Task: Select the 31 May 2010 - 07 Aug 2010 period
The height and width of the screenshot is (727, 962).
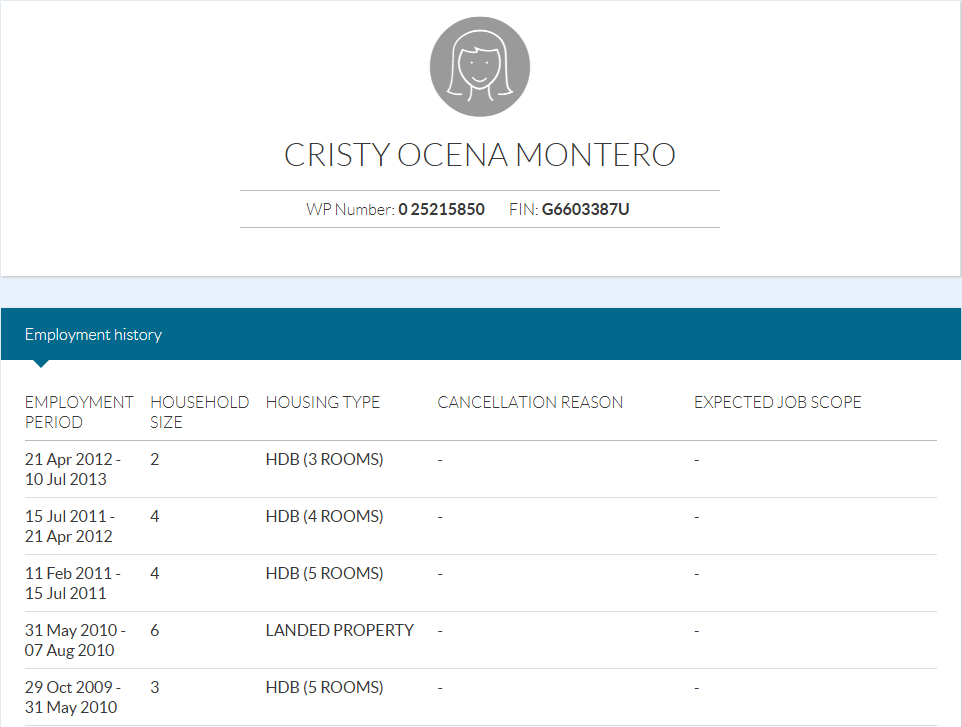Action: click(x=76, y=640)
